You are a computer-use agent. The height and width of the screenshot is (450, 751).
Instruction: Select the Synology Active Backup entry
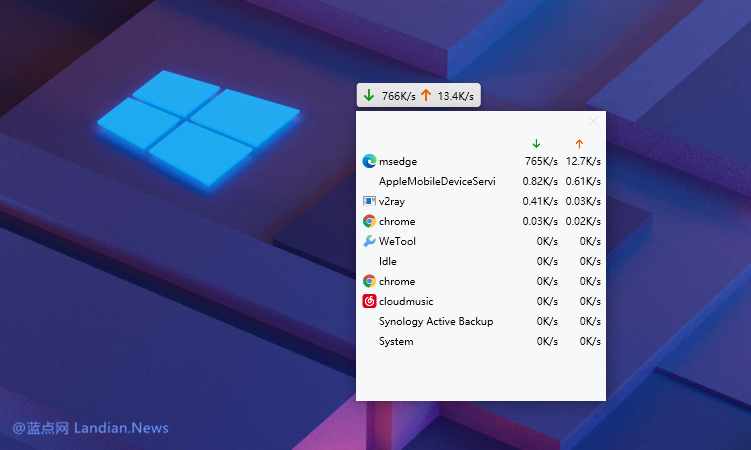click(435, 321)
